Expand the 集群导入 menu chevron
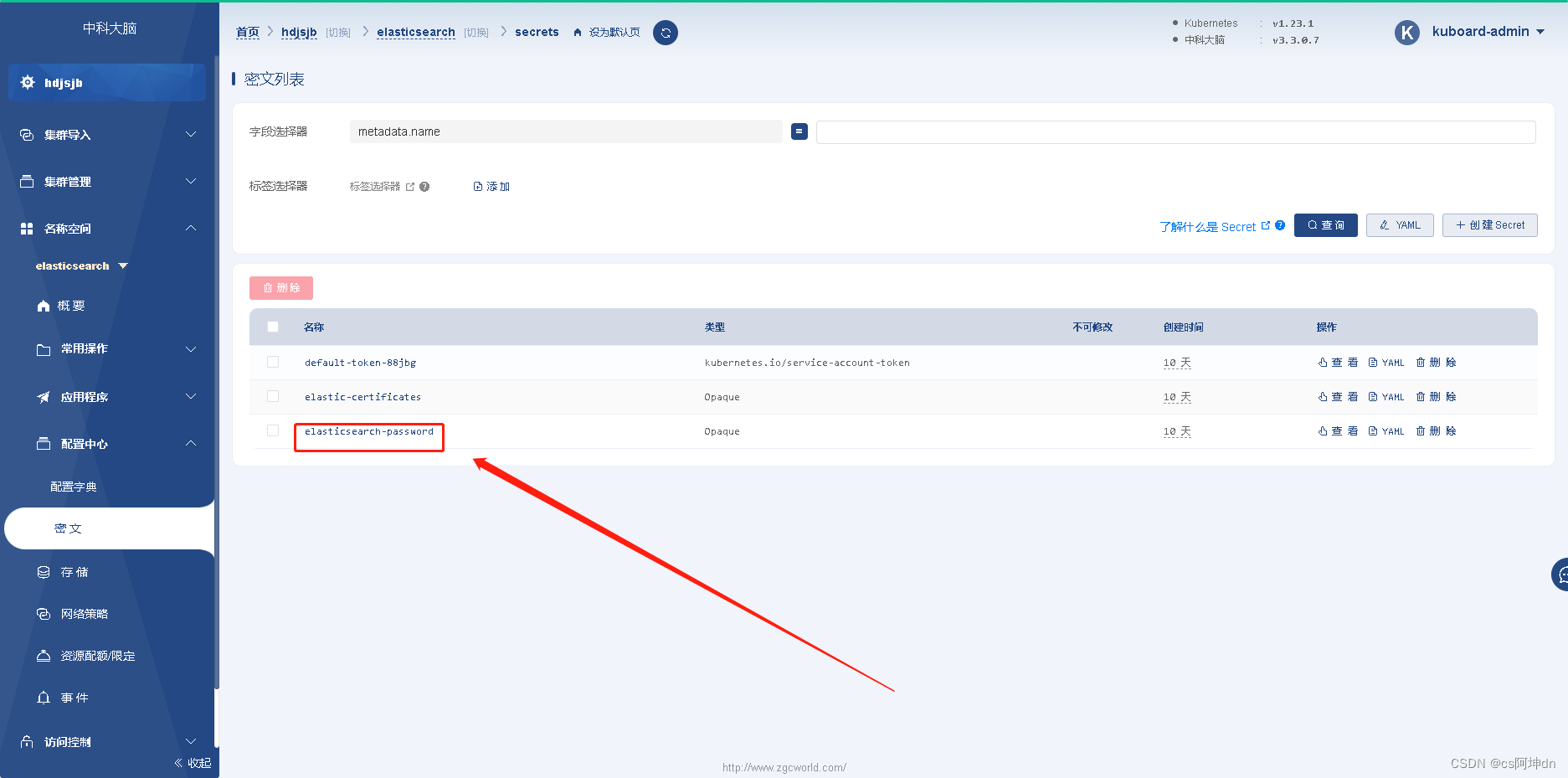1568x778 pixels. point(191,134)
